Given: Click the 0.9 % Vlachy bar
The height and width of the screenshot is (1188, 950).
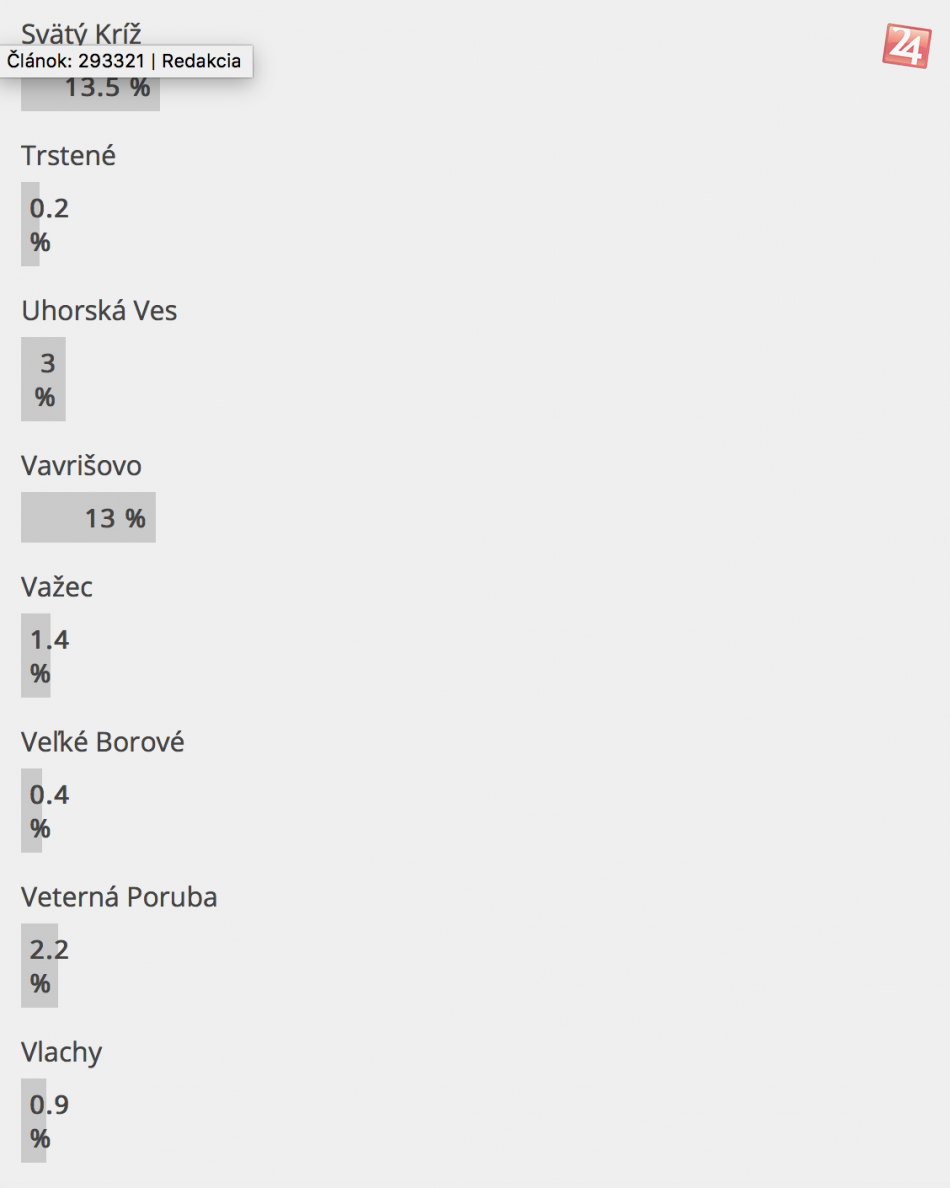Looking at the screenshot, I should 33,1120.
